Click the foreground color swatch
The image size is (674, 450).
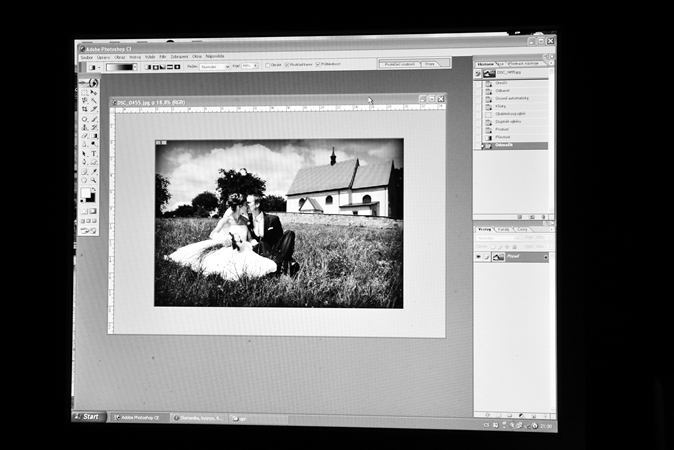tap(85, 192)
